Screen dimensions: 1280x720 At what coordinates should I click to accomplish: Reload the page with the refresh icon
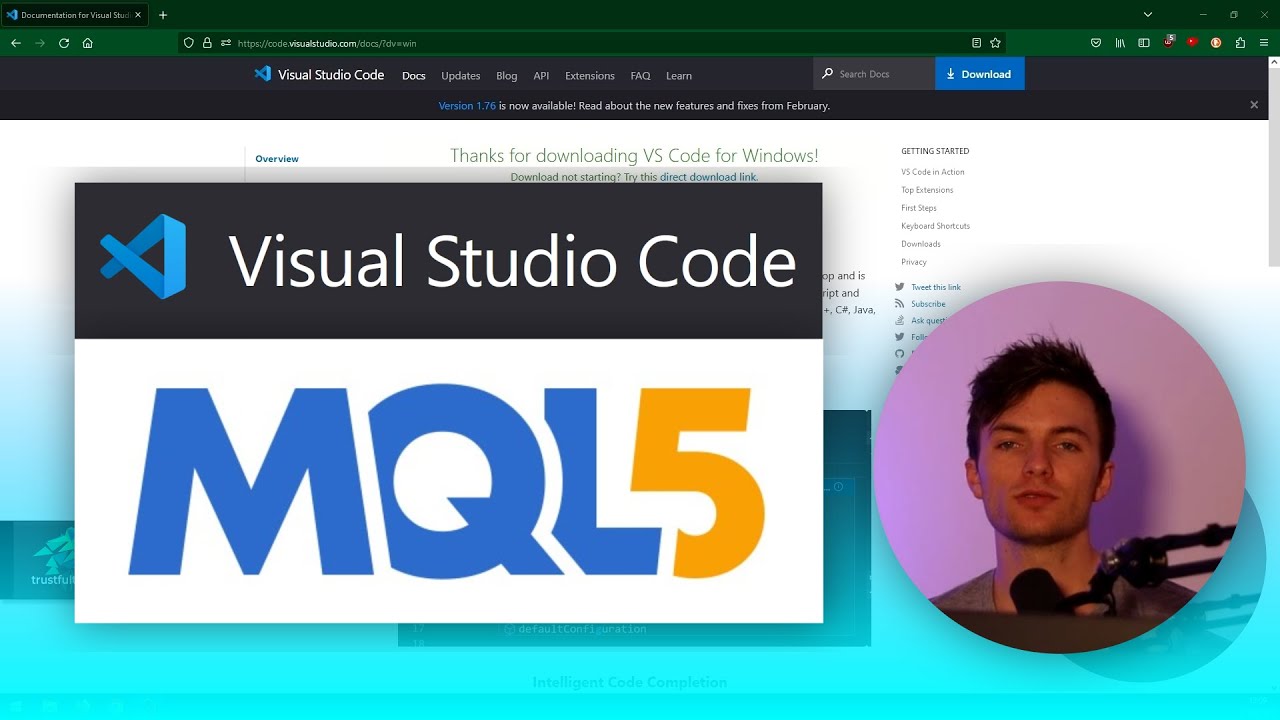click(x=64, y=43)
